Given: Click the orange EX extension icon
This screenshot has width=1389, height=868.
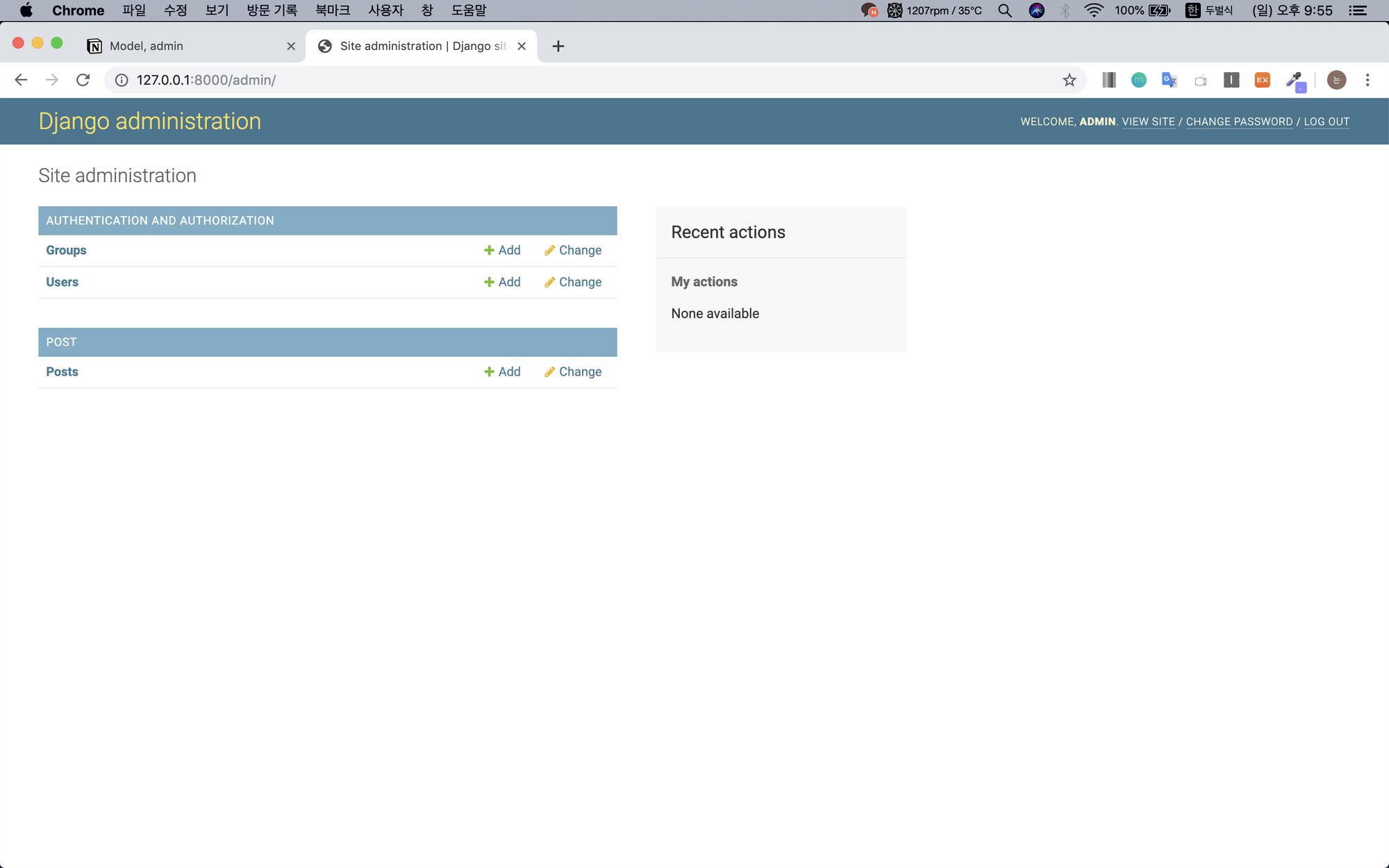Looking at the screenshot, I should click(x=1262, y=80).
